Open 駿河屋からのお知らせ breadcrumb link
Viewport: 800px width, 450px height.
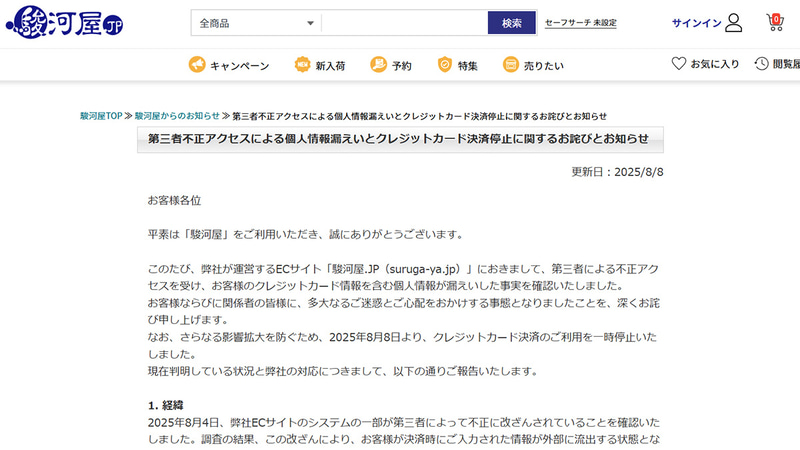[177, 116]
